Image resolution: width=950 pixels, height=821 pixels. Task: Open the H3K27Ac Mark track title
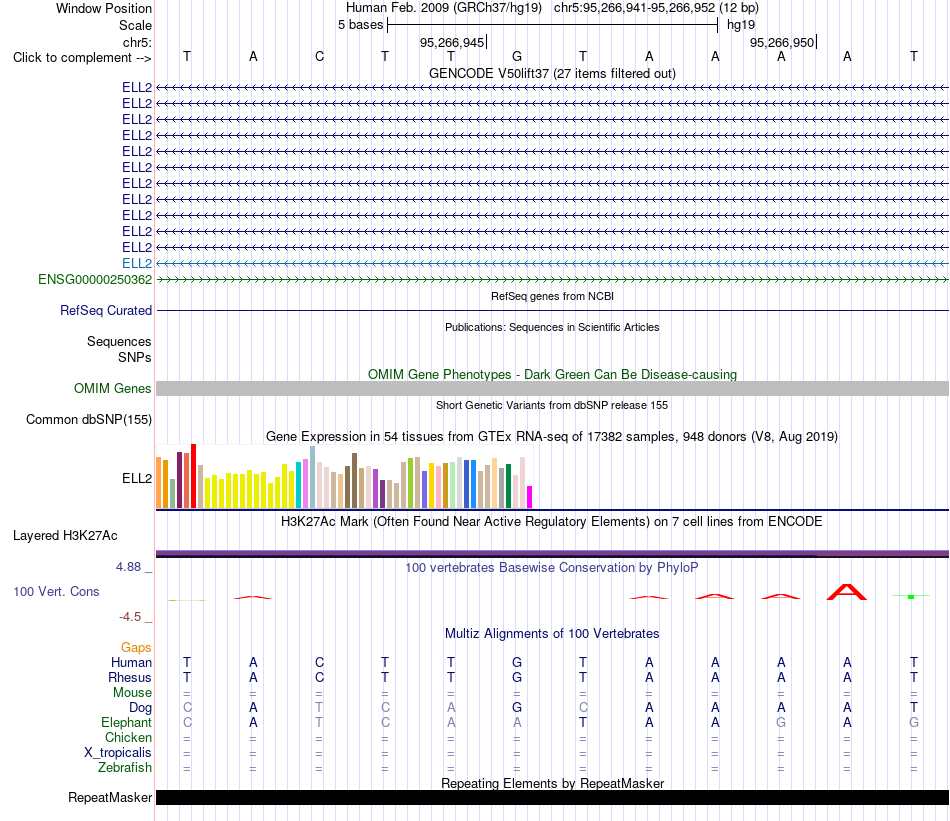[552, 522]
